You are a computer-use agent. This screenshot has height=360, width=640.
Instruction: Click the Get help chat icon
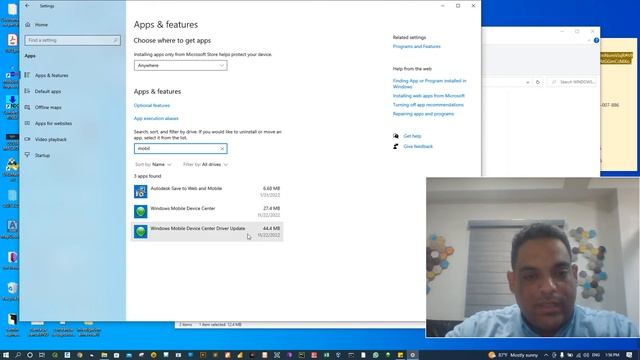(396, 136)
